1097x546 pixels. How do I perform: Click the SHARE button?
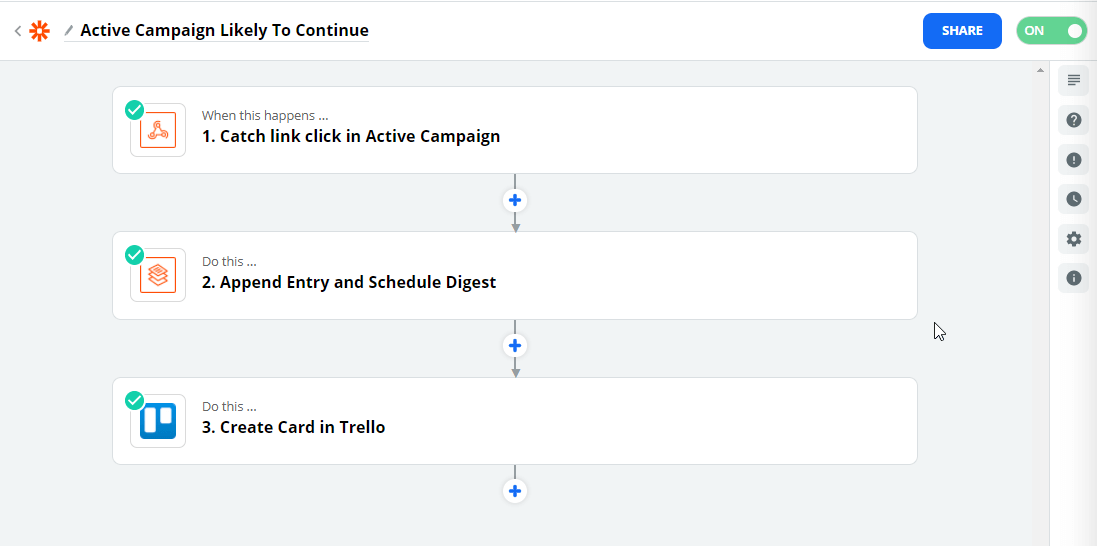[962, 31]
